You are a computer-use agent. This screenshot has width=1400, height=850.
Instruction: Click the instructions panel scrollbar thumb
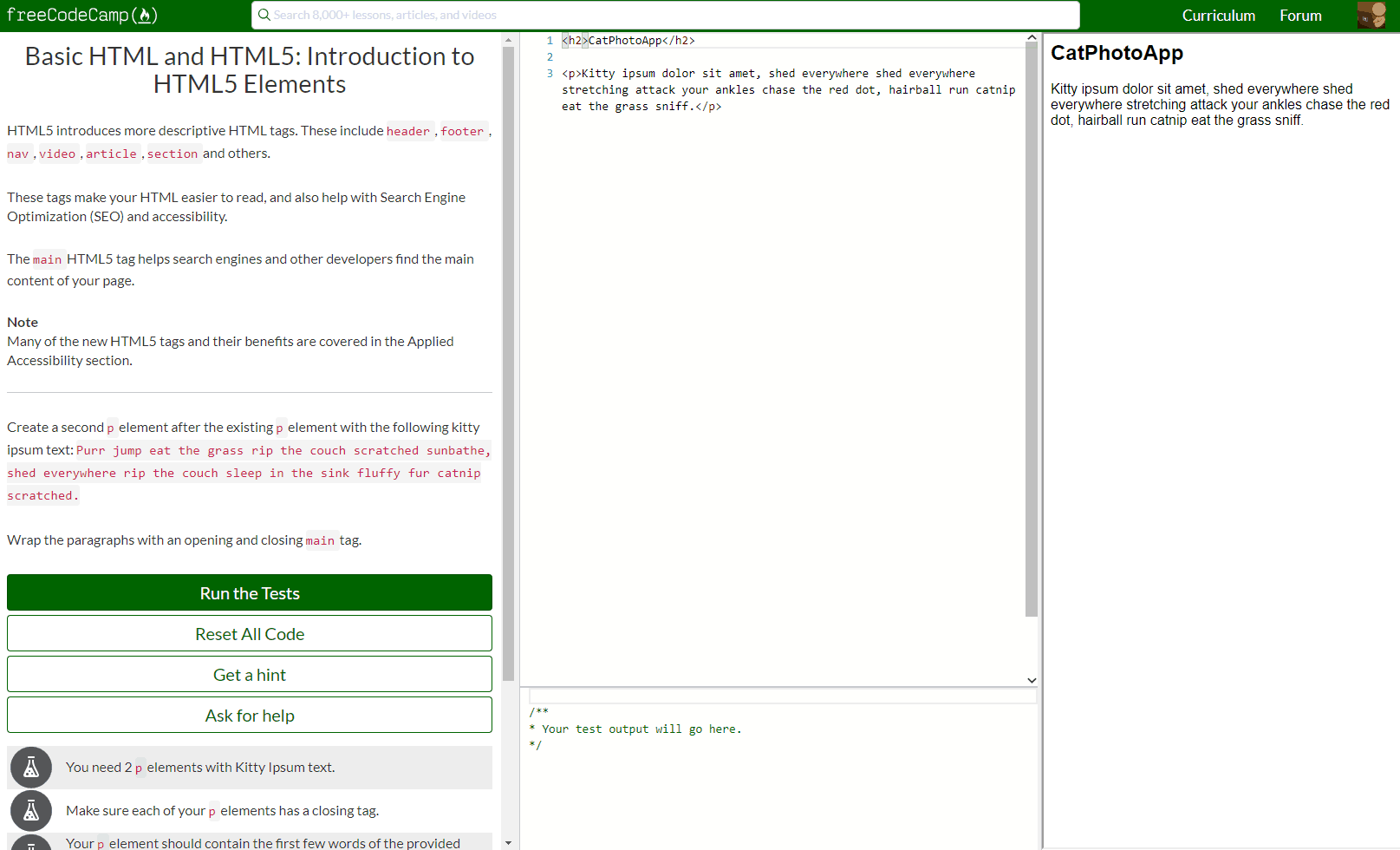point(508,364)
